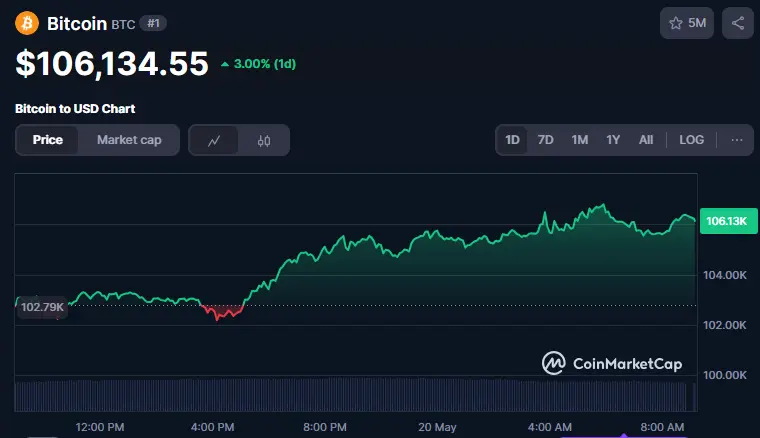Select the Market cap tab
This screenshot has width=760, height=438.
pos(129,140)
